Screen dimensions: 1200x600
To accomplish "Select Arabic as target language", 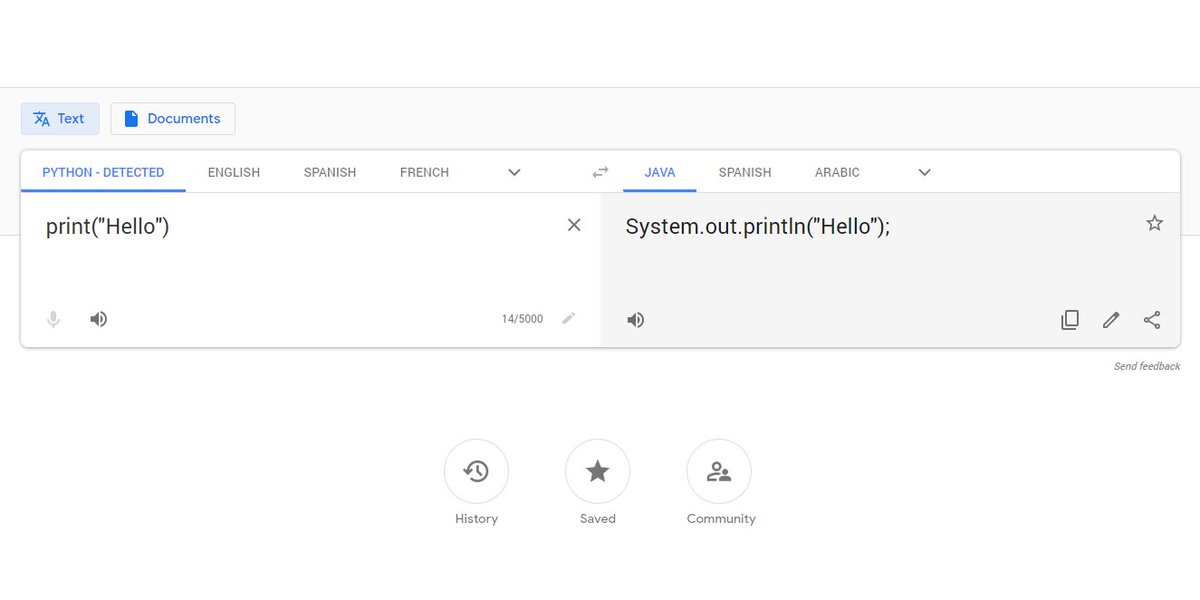I will [x=837, y=172].
